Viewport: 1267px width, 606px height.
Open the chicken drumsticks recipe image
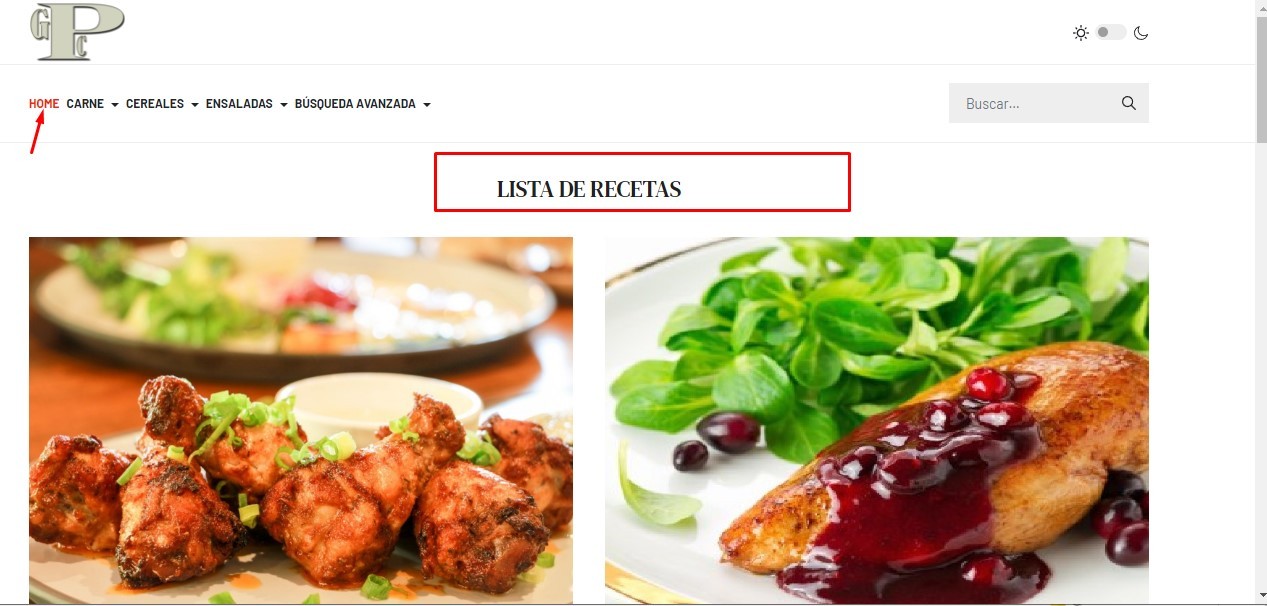[301, 420]
